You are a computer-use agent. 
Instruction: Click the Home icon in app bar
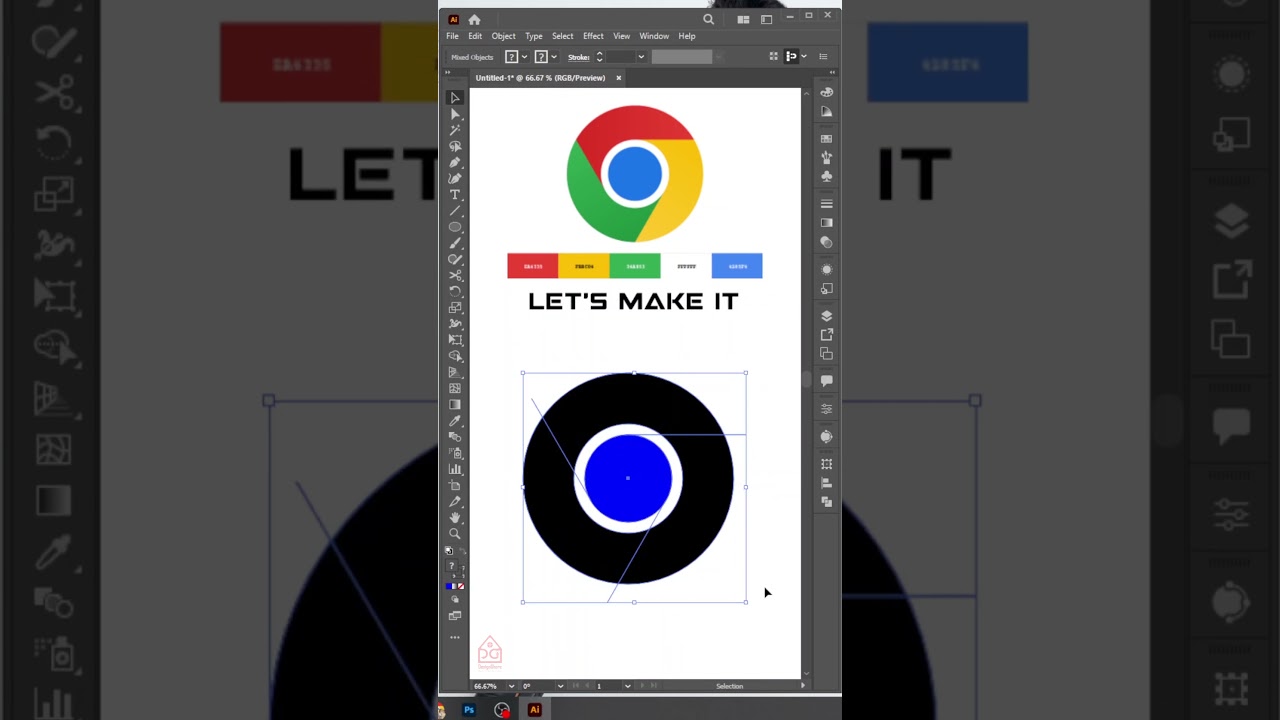[x=474, y=19]
